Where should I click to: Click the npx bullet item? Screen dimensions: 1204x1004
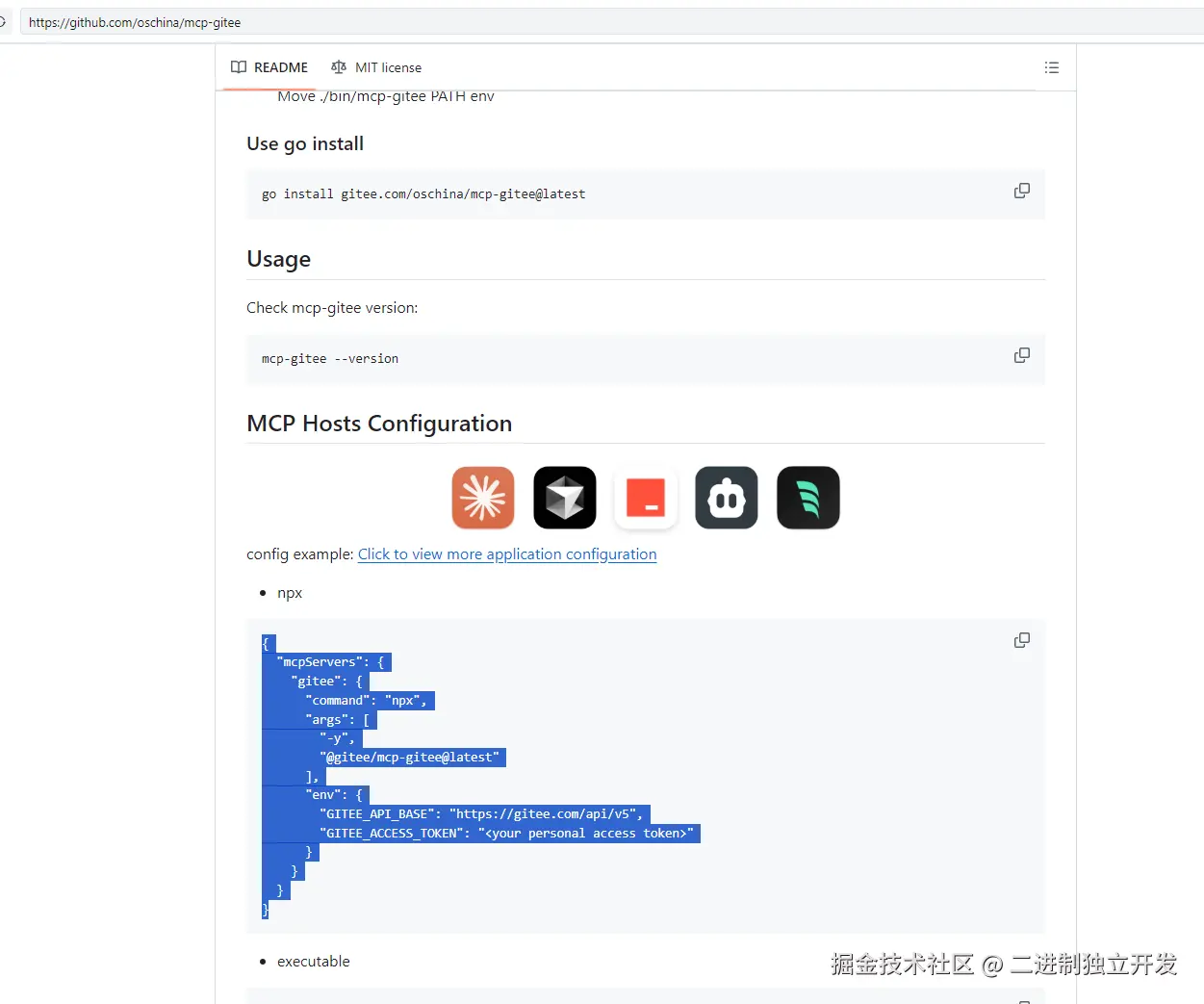(290, 593)
